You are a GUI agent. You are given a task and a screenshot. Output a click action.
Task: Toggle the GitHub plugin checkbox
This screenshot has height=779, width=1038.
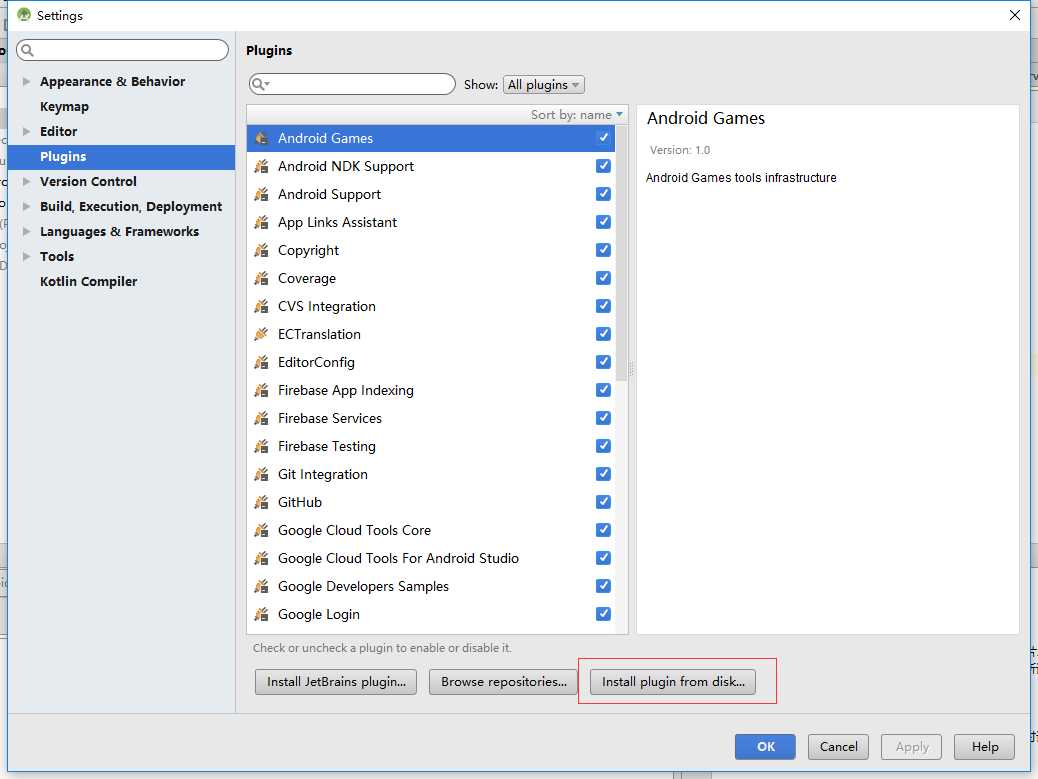(x=603, y=502)
